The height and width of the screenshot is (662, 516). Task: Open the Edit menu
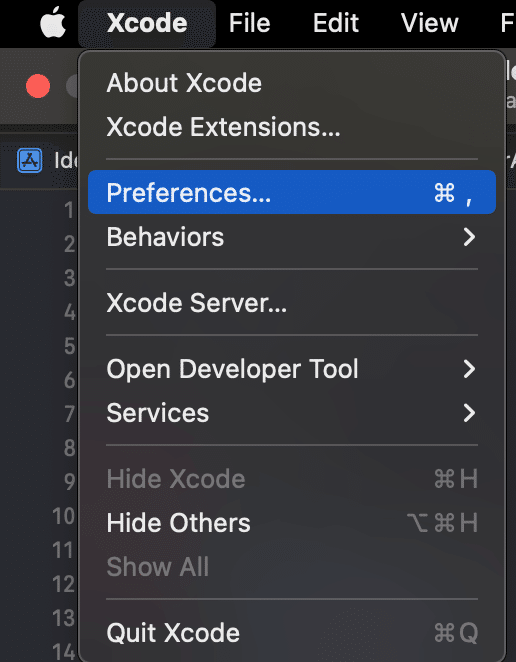(x=336, y=23)
